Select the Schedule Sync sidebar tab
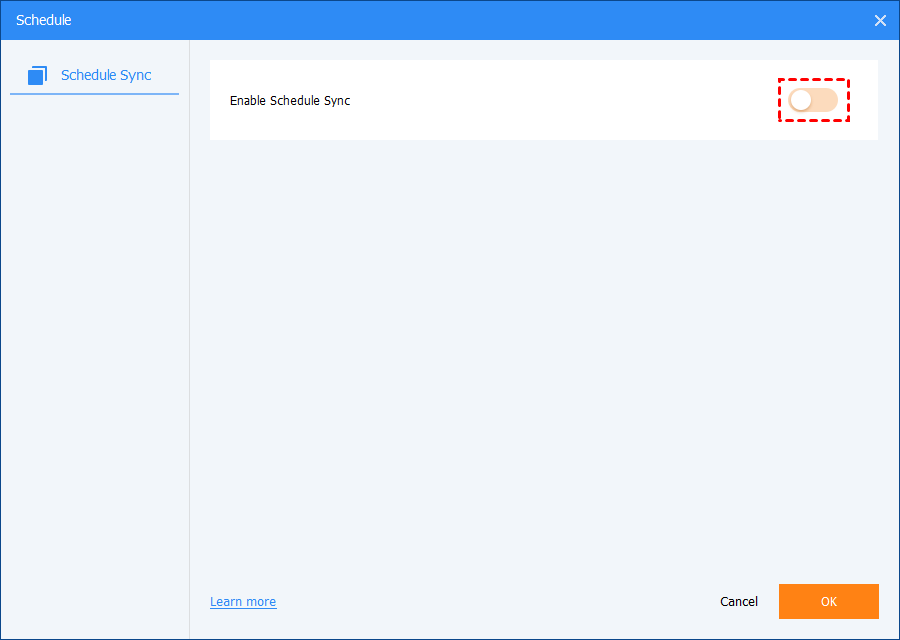The width and height of the screenshot is (900, 640). (x=94, y=75)
